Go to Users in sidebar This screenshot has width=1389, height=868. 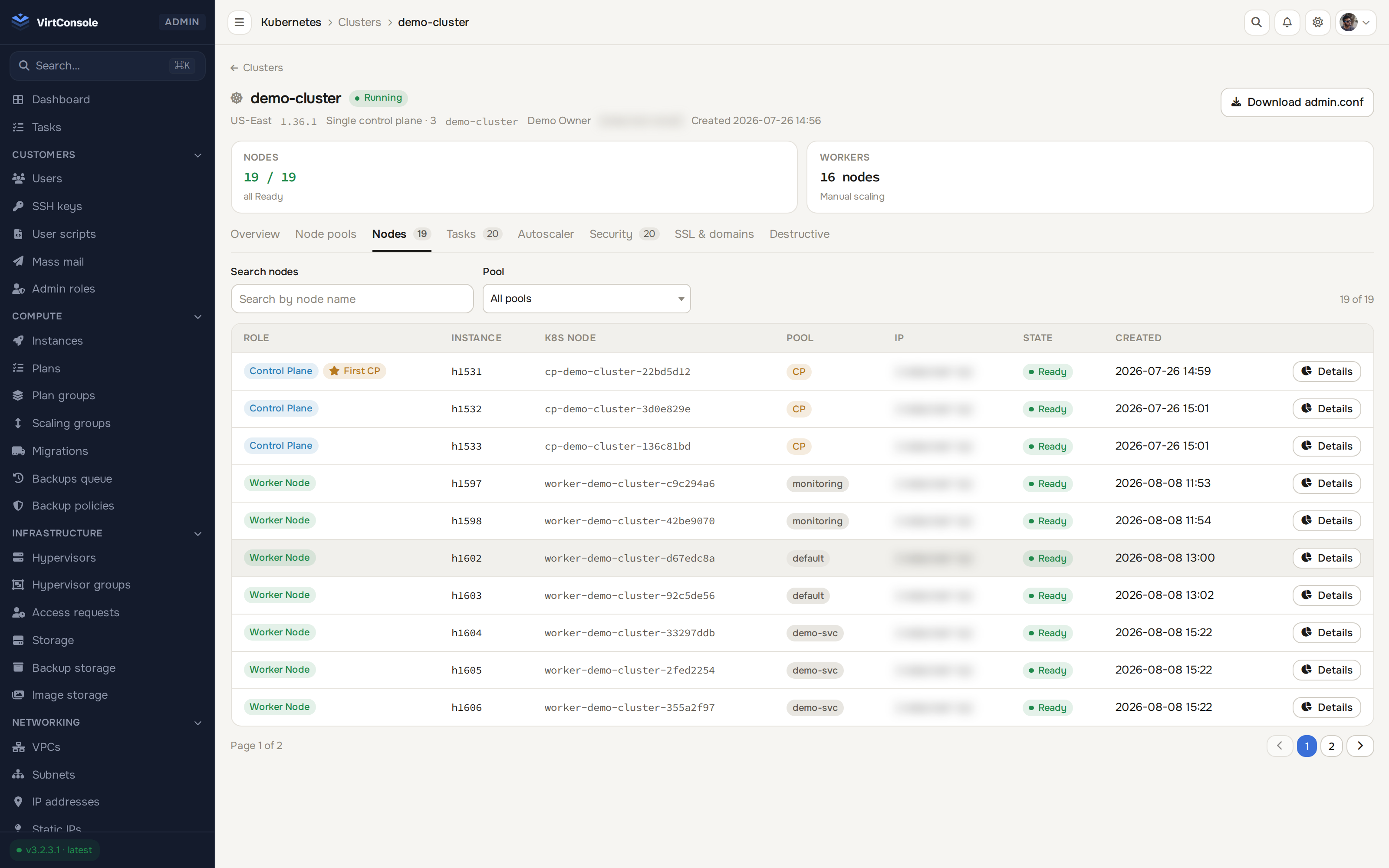click(107, 178)
